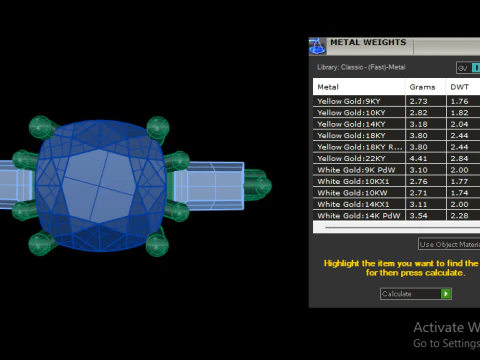Click the Metal column header

click(x=359, y=87)
